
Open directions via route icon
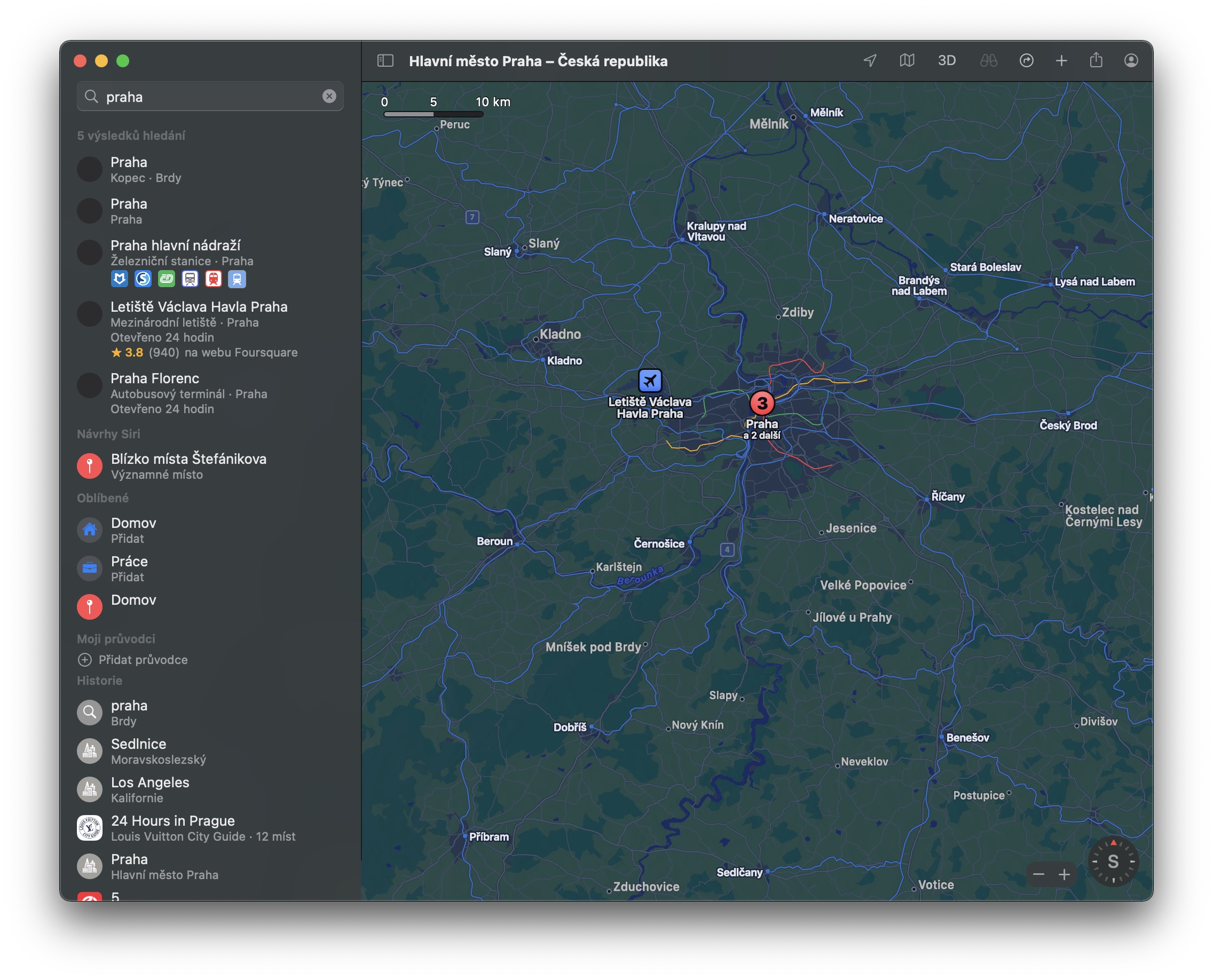(1026, 60)
